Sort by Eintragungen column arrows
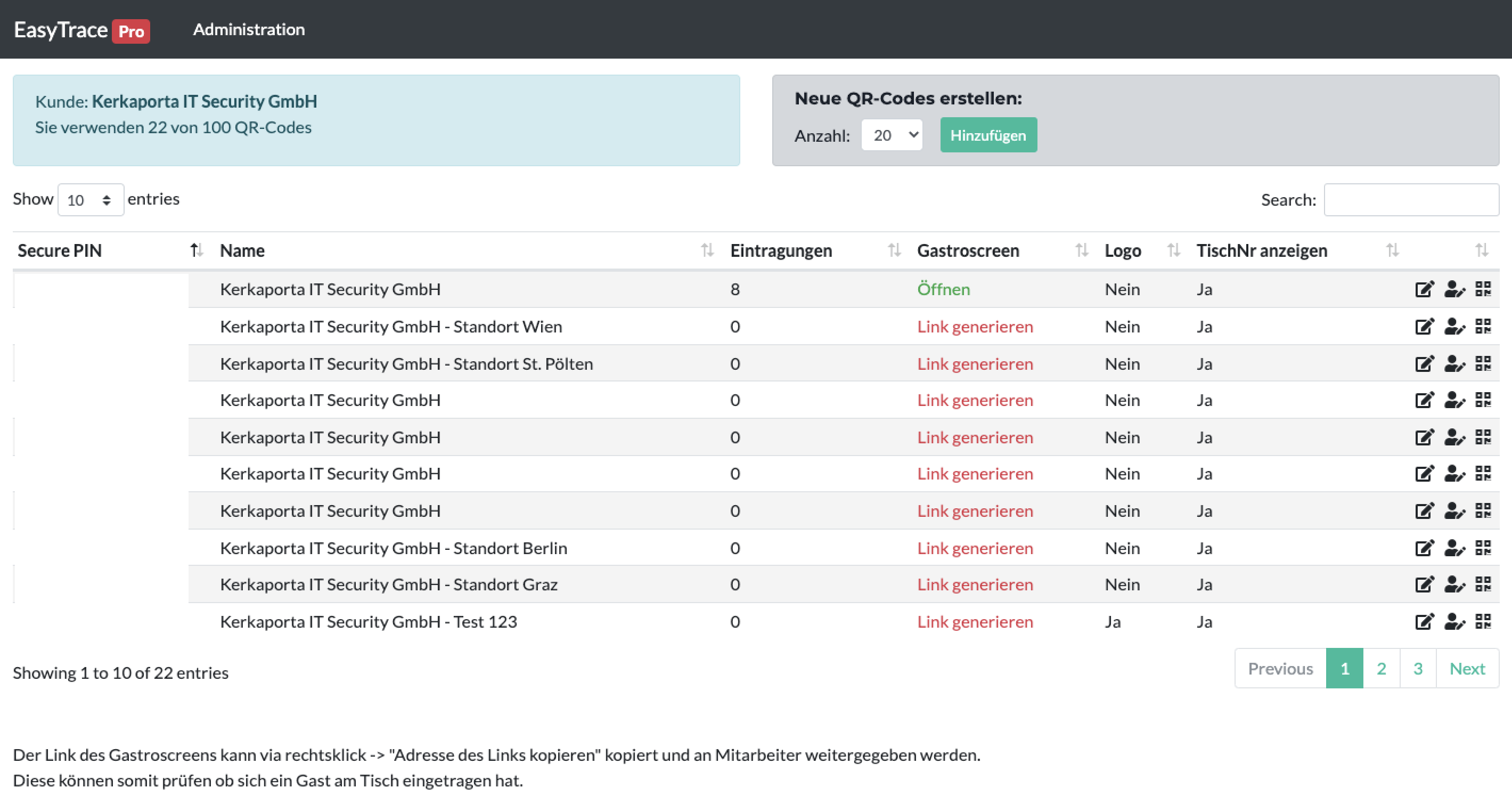This screenshot has width=1512, height=812. tap(894, 251)
